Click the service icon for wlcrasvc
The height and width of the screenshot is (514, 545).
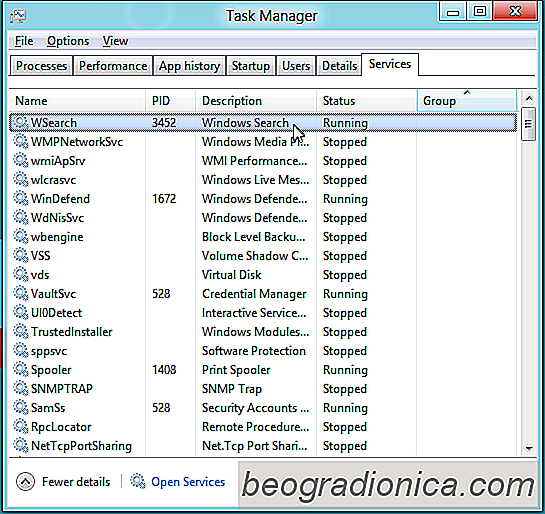point(21,180)
